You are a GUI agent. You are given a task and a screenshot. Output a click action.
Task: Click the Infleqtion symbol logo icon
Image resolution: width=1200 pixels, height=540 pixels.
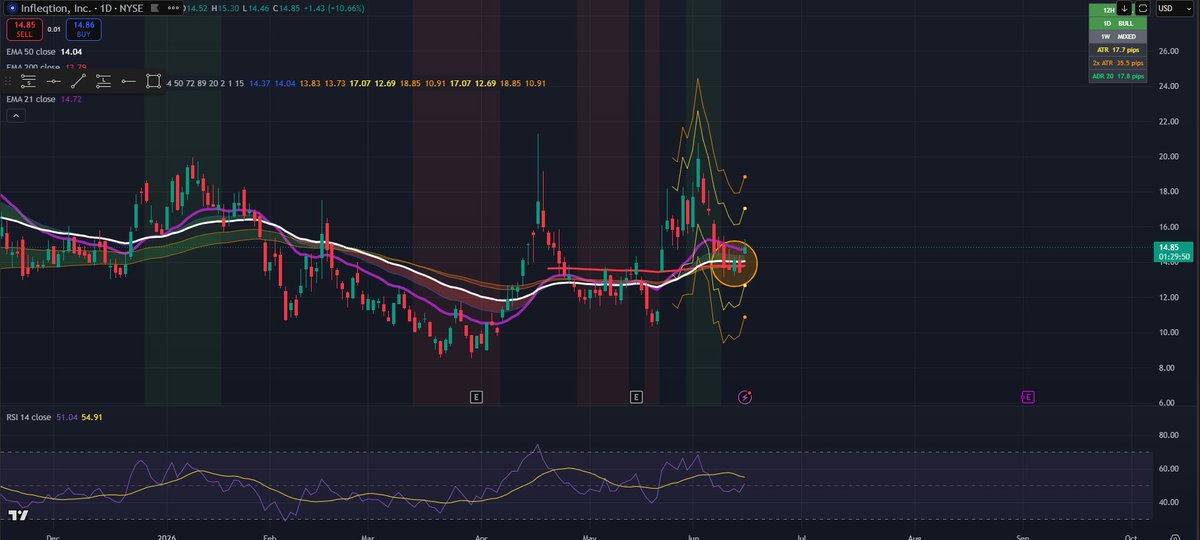pyautogui.click(x=11, y=8)
